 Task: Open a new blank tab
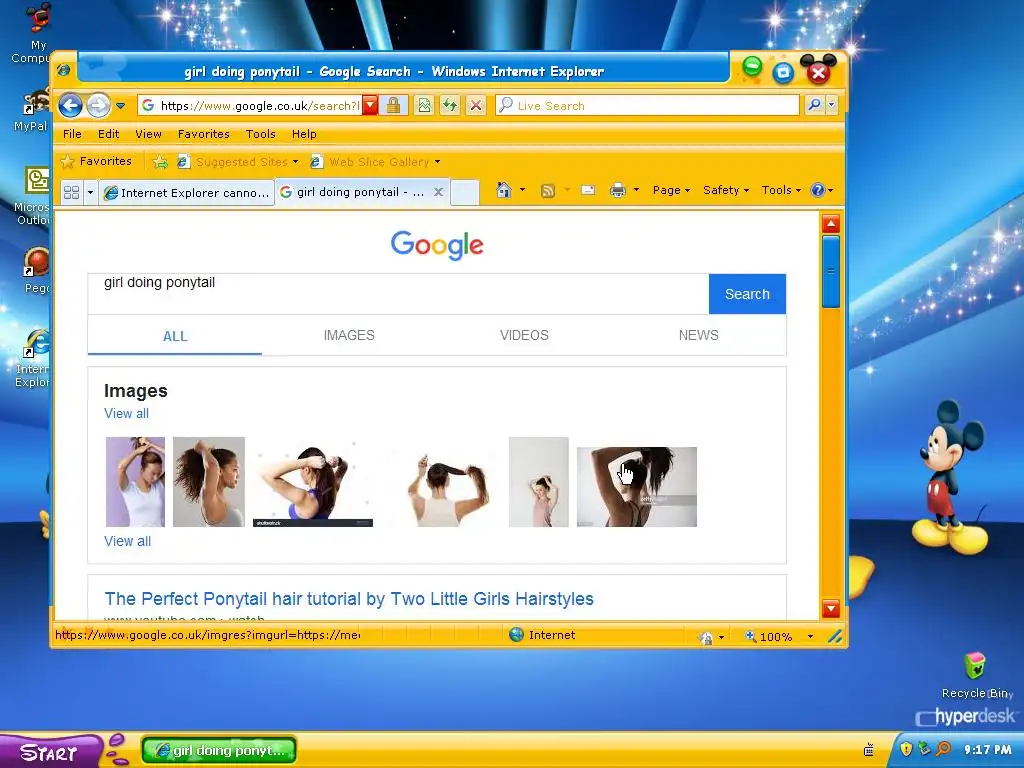point(465,192)
